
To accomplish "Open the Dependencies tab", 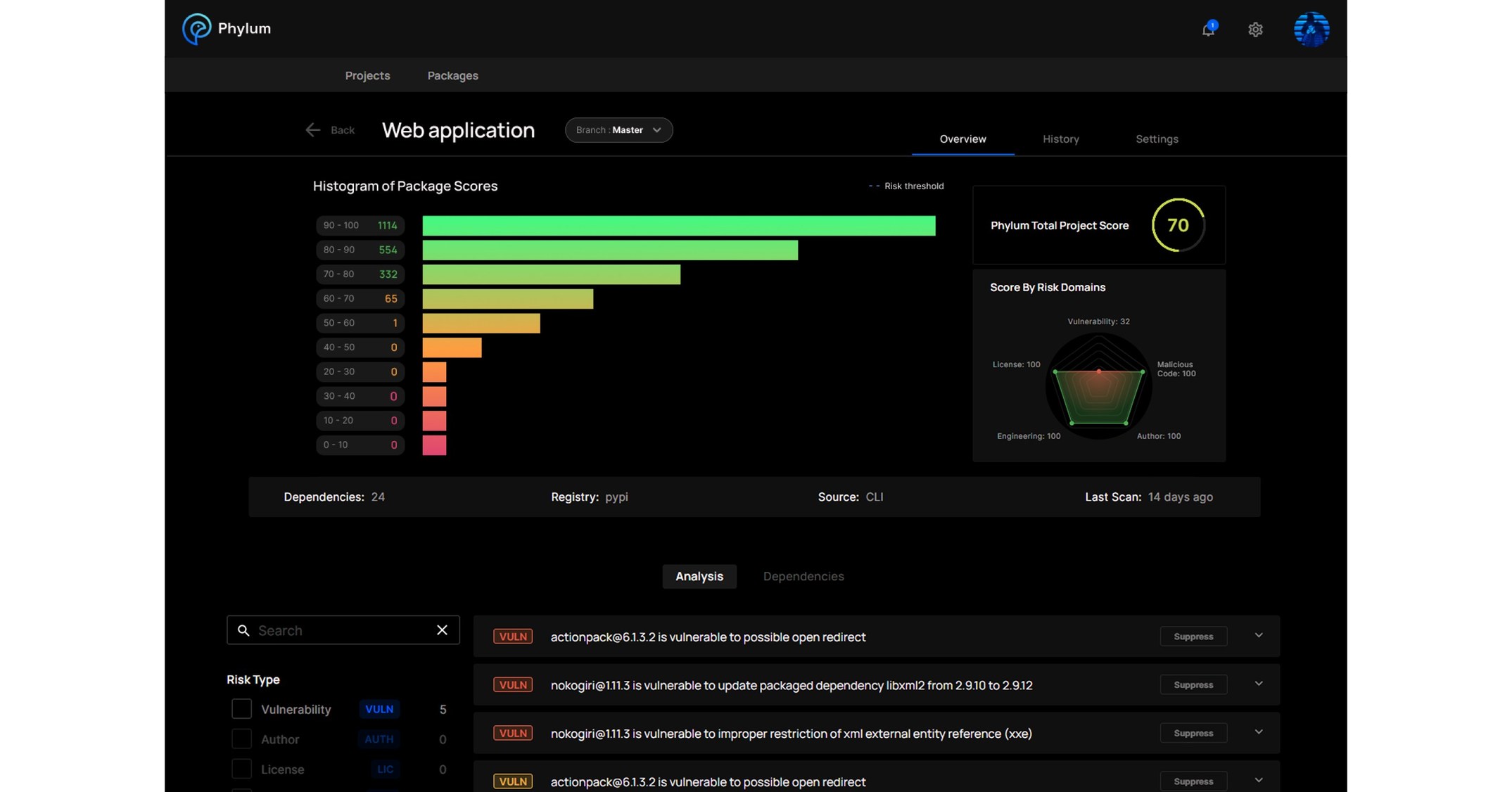I will (803, 576).
